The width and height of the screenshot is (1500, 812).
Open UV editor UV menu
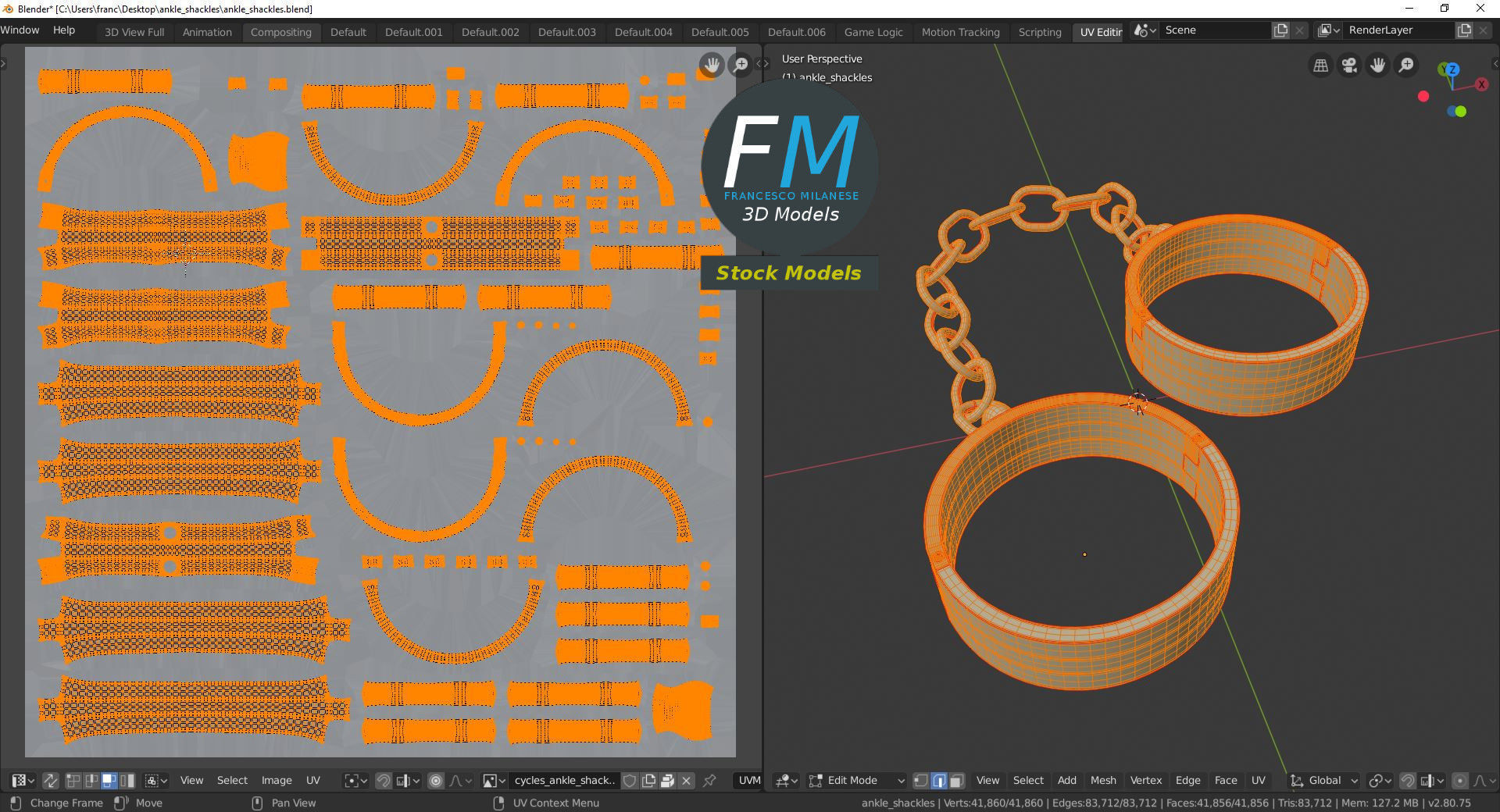[313, 780]
